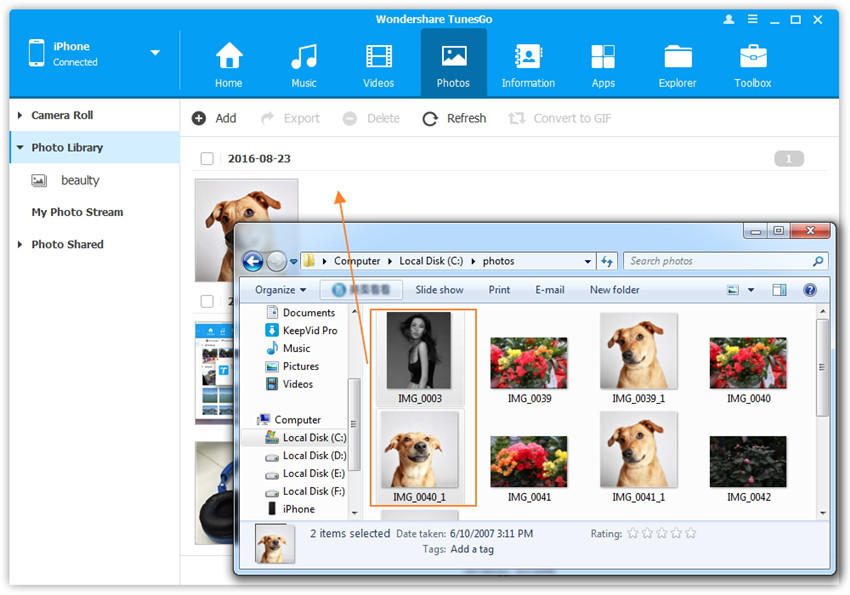Open the Music section icon
Screen dimensions: 850x595
[x=303, y=56]
